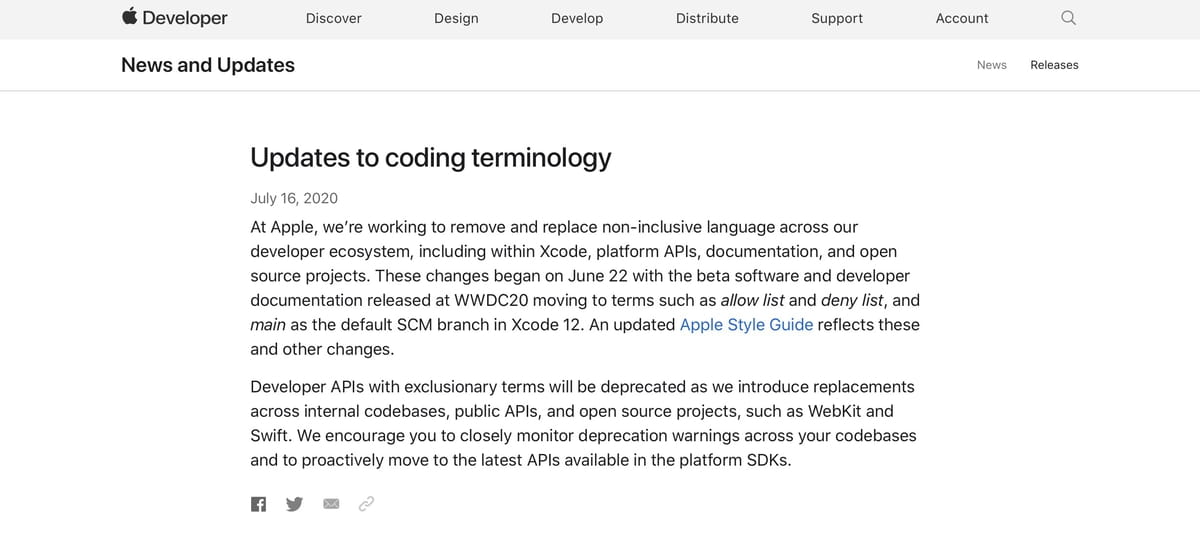This screenshot has width=1200, height=537.
Task: Open the Account menu
Action: click(x=962, y=18)
